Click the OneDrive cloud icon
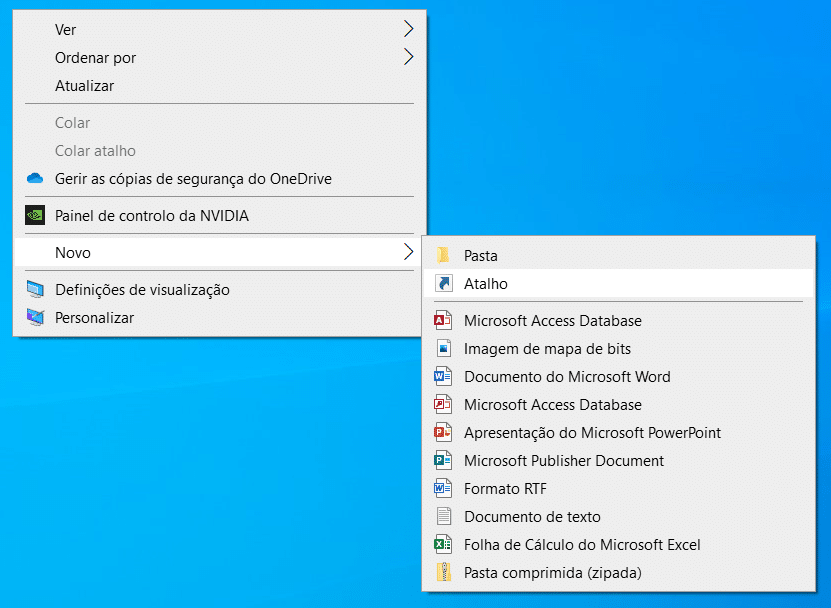 pyautogui.click(x=35, y=179)
